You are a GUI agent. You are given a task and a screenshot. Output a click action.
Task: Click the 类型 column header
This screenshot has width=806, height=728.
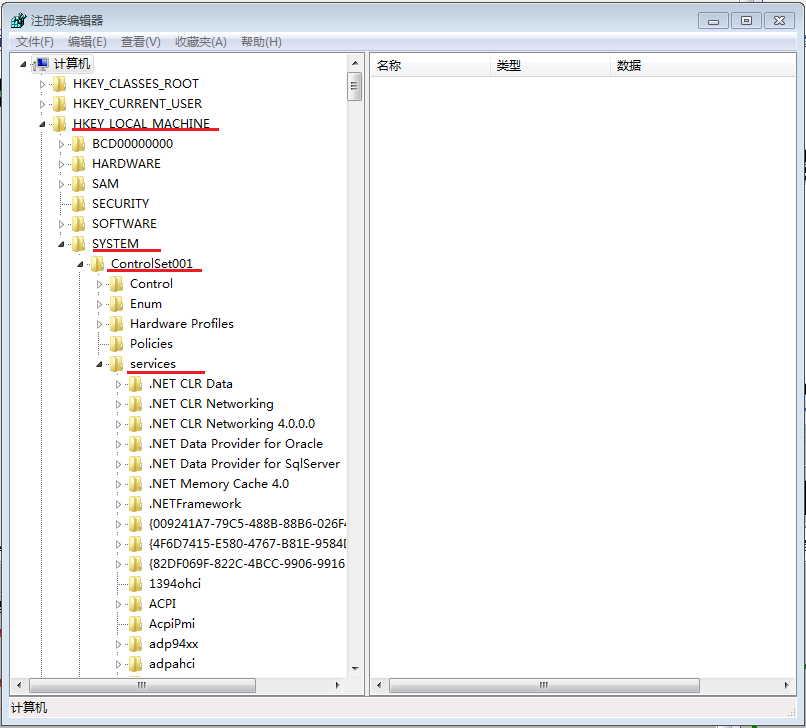click(551, 66)
